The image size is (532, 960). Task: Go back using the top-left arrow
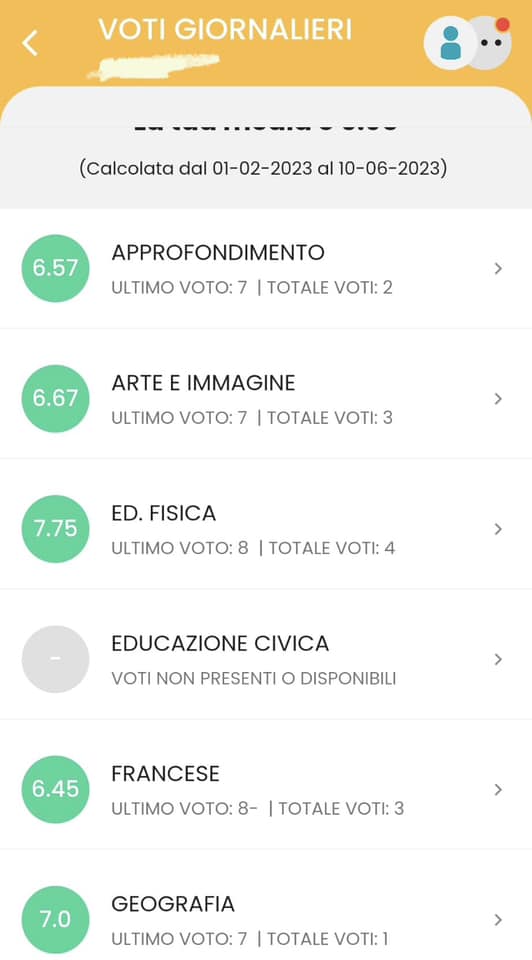tap(29, 43)
